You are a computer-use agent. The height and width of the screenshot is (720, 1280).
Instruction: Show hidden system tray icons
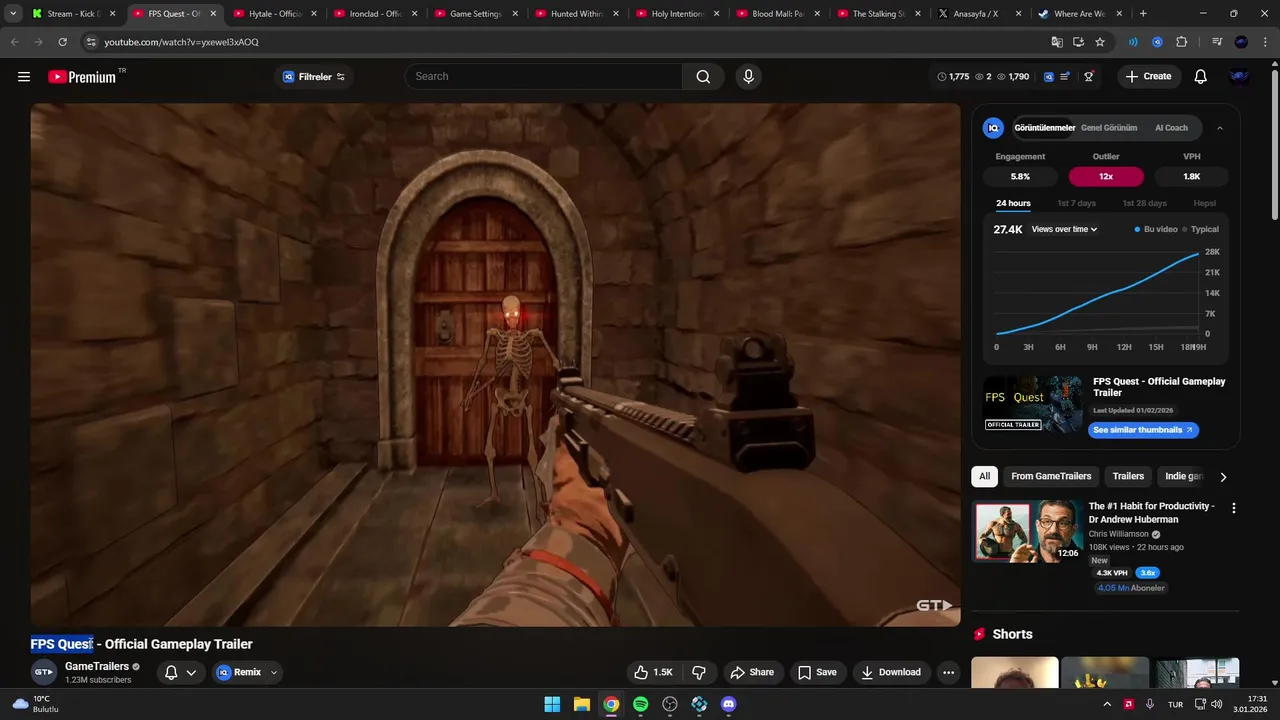1106,704
